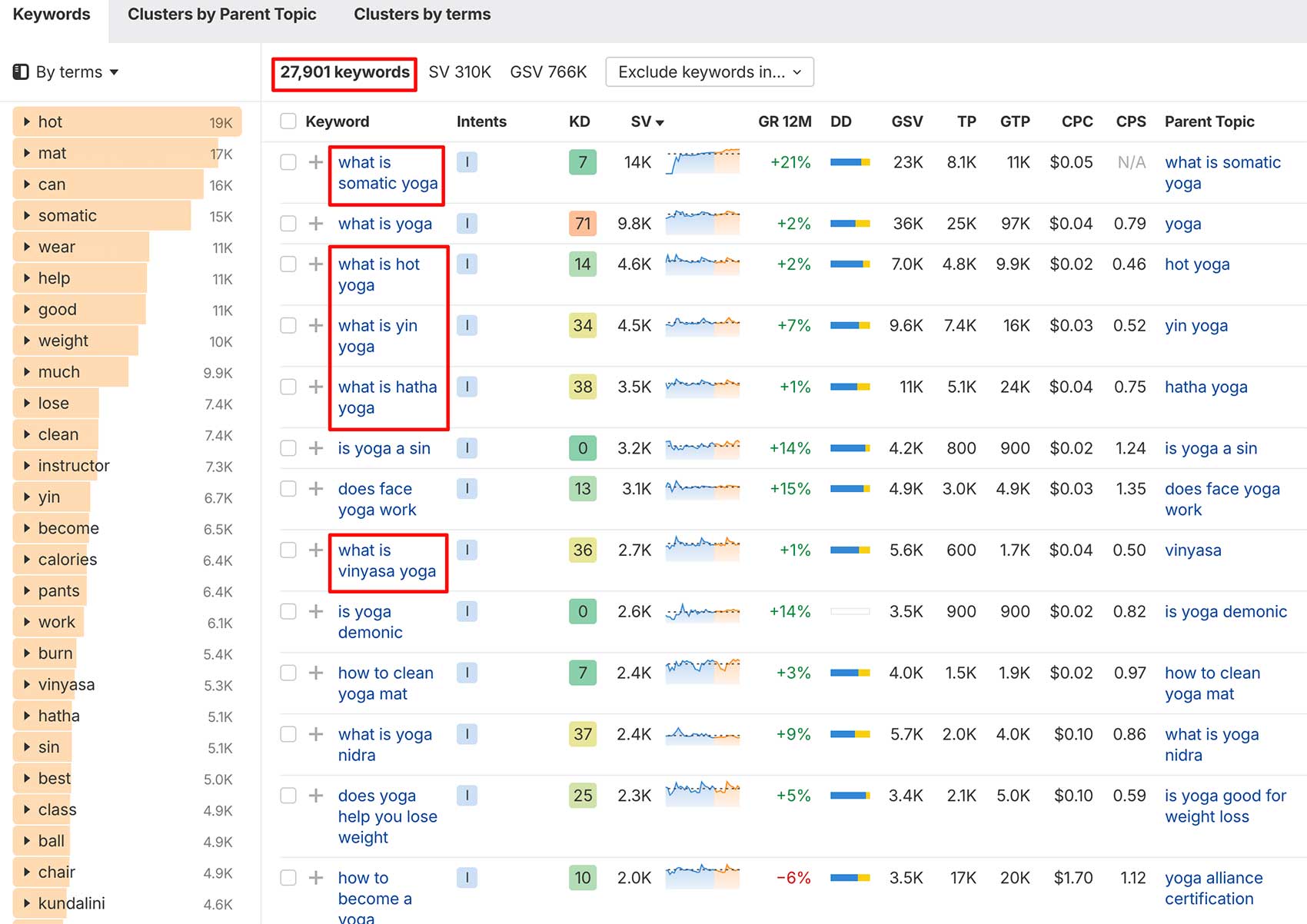Screen dimensions: 1307x924
Task: Open the trend sparkline for 'what is somatic yoga'
Action: click(x=702, y=162)
